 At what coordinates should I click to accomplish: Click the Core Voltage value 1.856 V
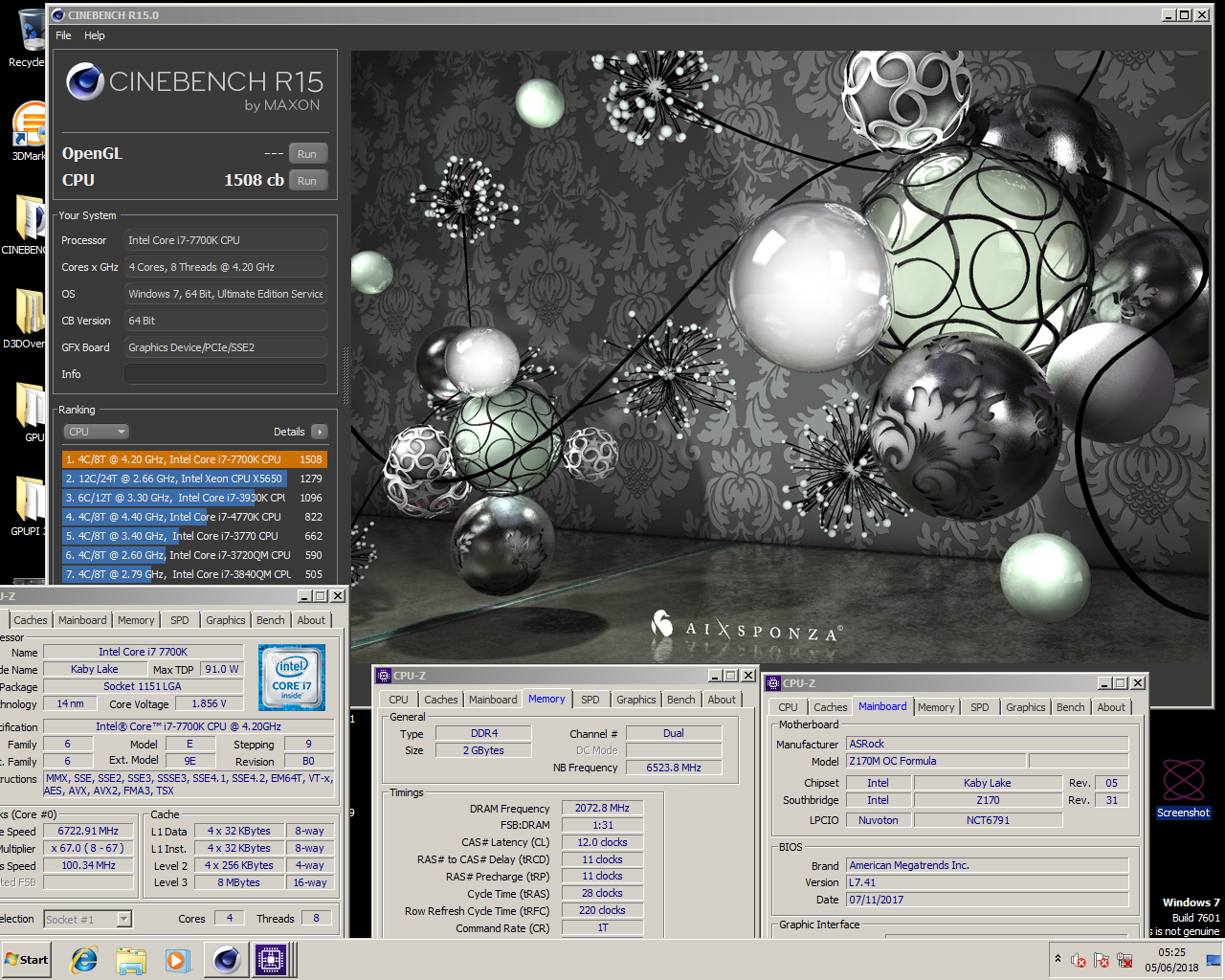pos(209,703)
